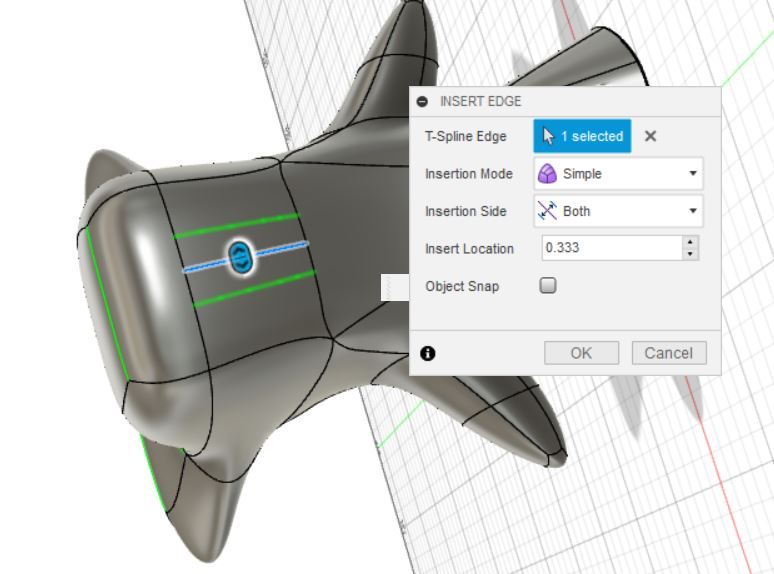The image size is (774, 574).
Task: Enable the Object Snap checkbox
Action: pyautogui.click(x=547, y=286)
